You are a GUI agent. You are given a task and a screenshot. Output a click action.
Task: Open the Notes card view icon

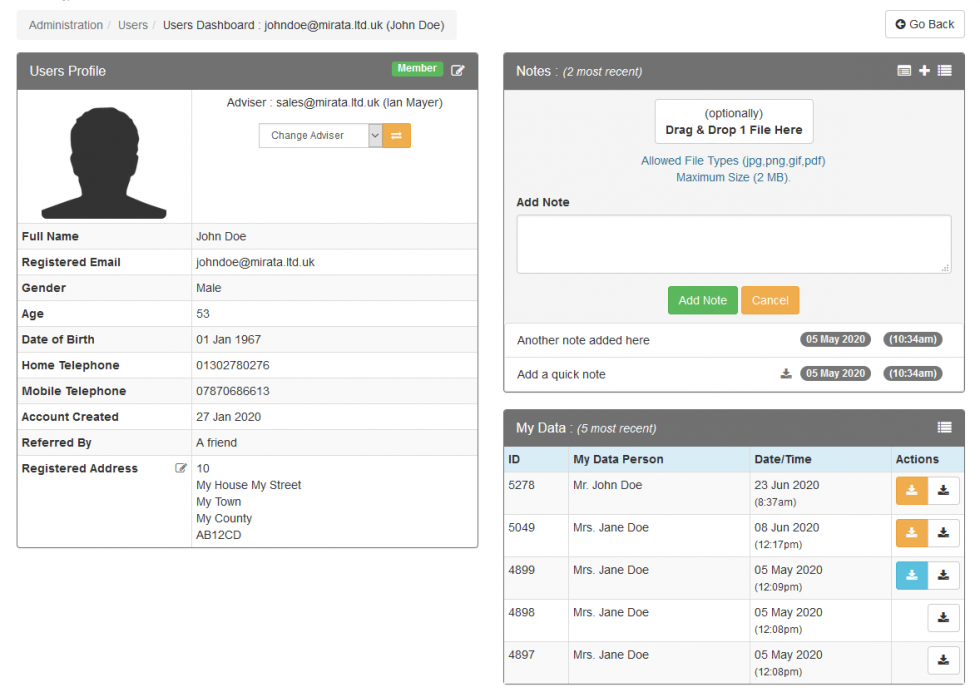click(x=905, y=71)
